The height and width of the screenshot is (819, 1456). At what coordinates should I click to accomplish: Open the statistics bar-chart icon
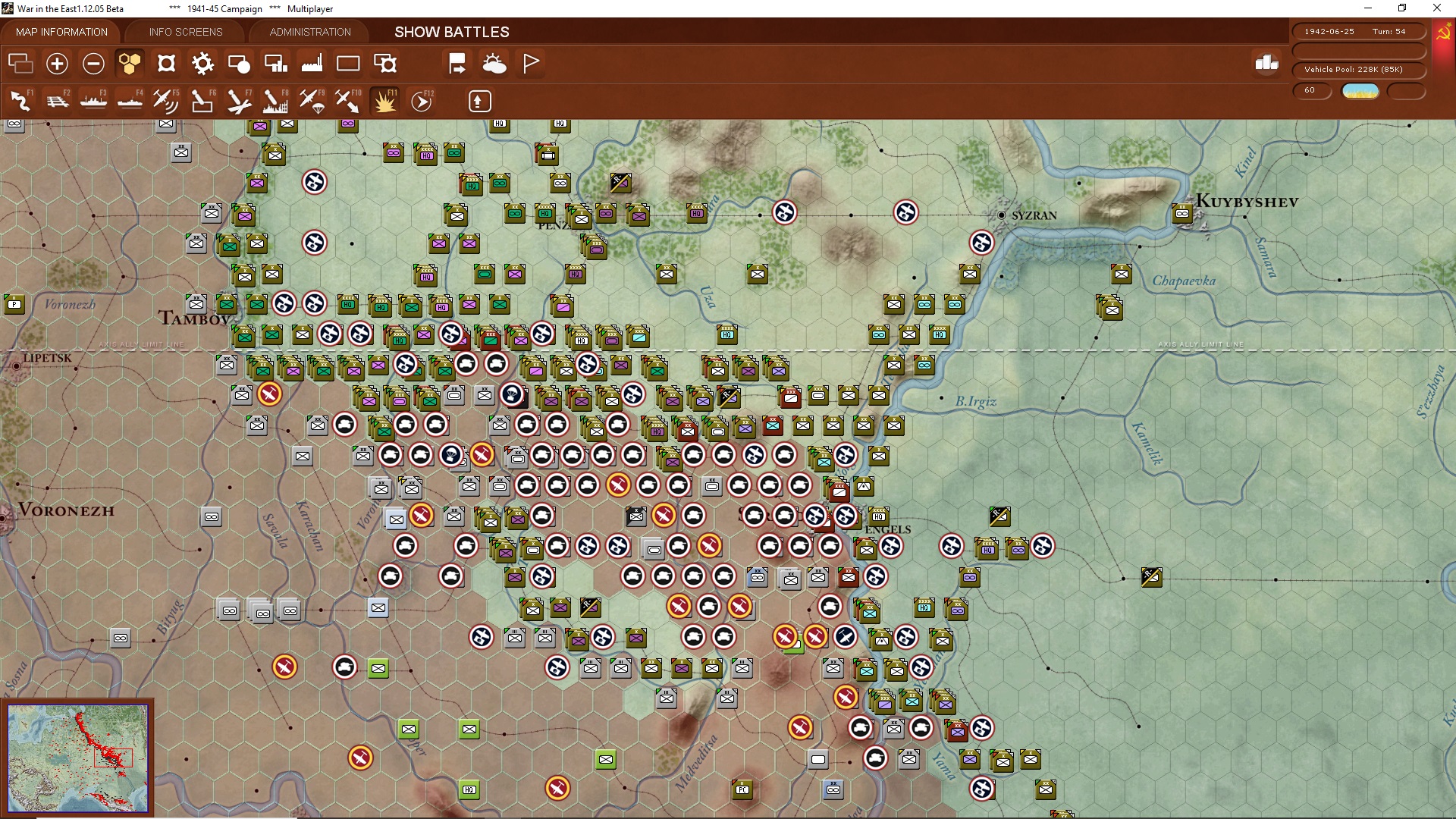[x=1266, y=64]
